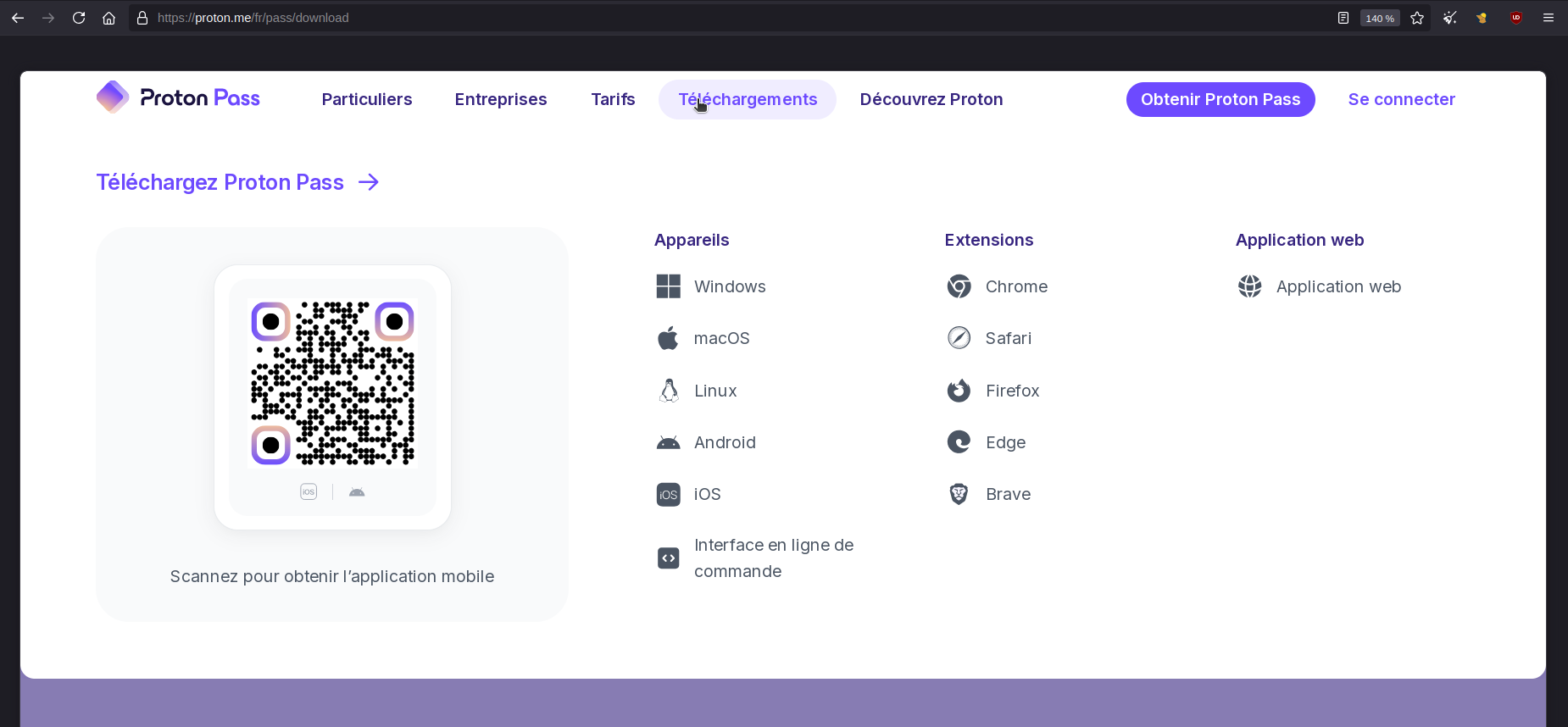
Task: Open the Entreprises menu
Action: (501, 99)
